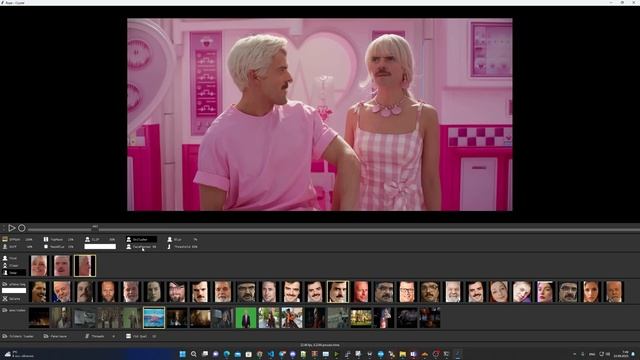The width and height of the screenshot is (640, 360).
Task: Toggle the CLIP option
Action: (x=100, y=239)
